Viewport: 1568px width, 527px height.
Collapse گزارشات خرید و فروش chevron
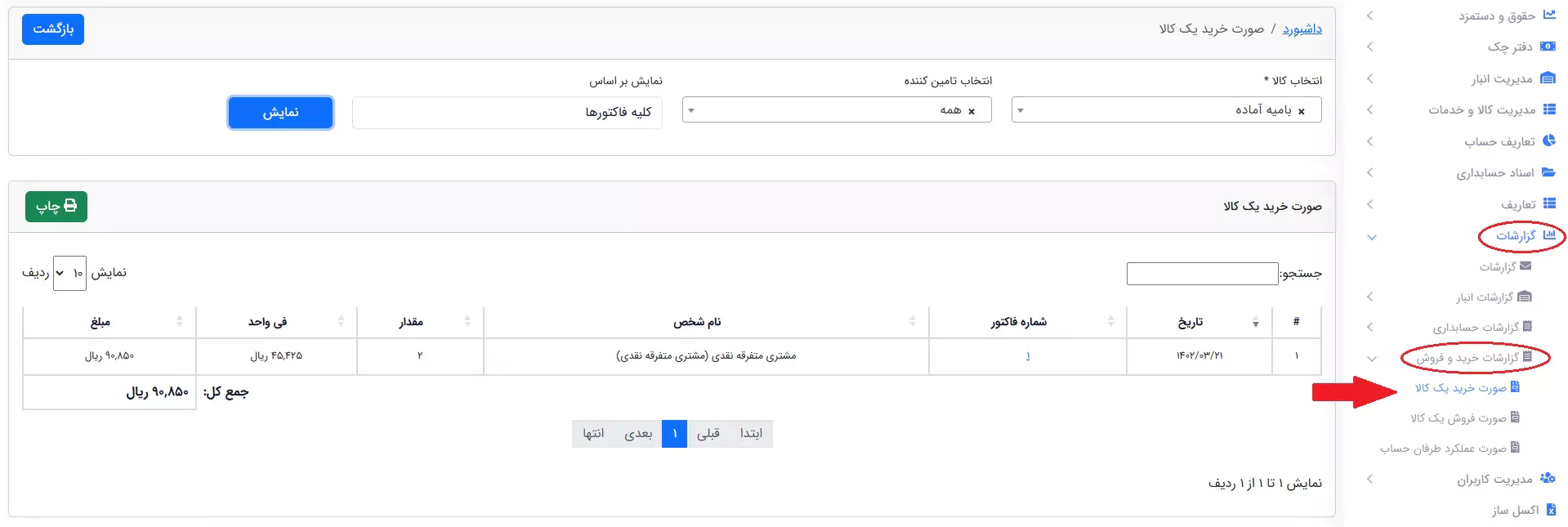[x=1372, y=359]
